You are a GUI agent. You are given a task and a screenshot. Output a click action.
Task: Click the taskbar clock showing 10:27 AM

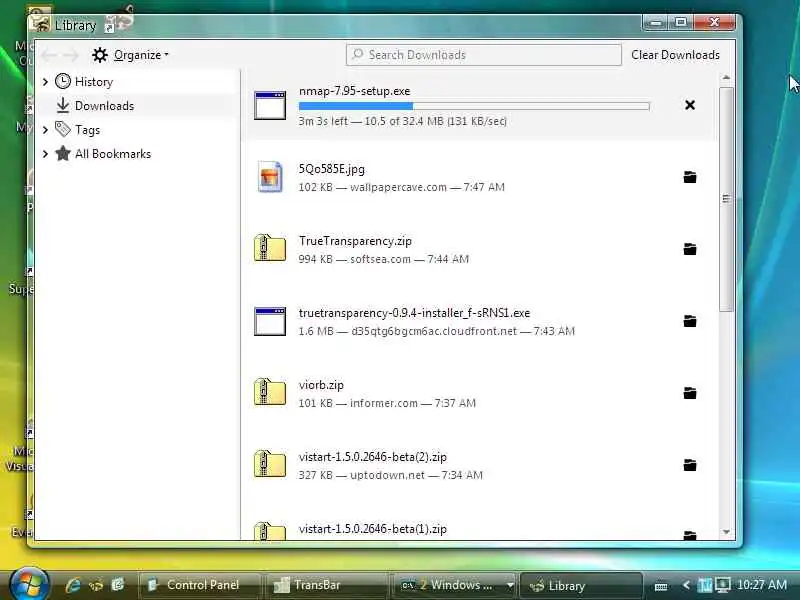[x=761, y=585]
